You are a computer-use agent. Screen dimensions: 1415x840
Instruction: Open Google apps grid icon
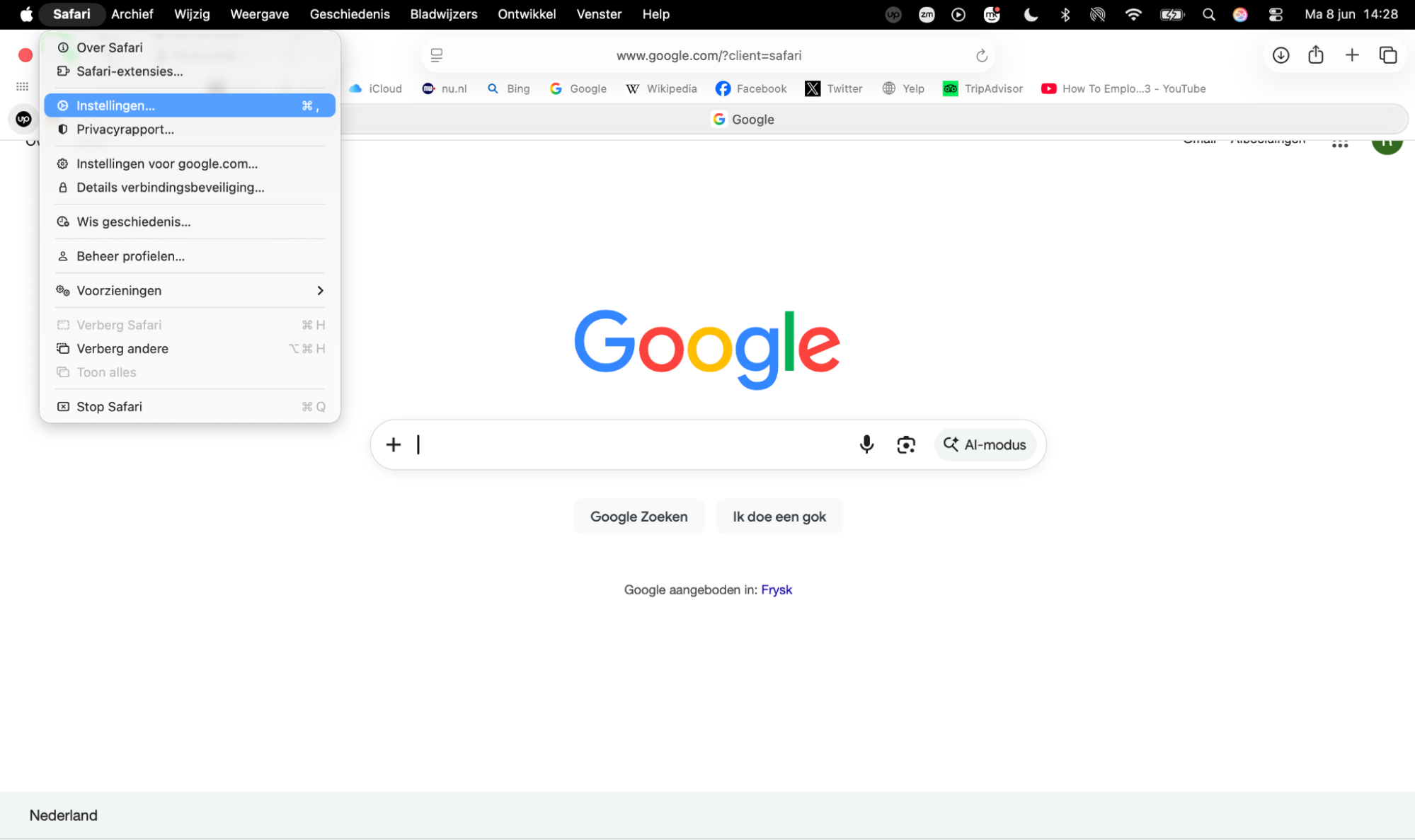[1339, 144]
